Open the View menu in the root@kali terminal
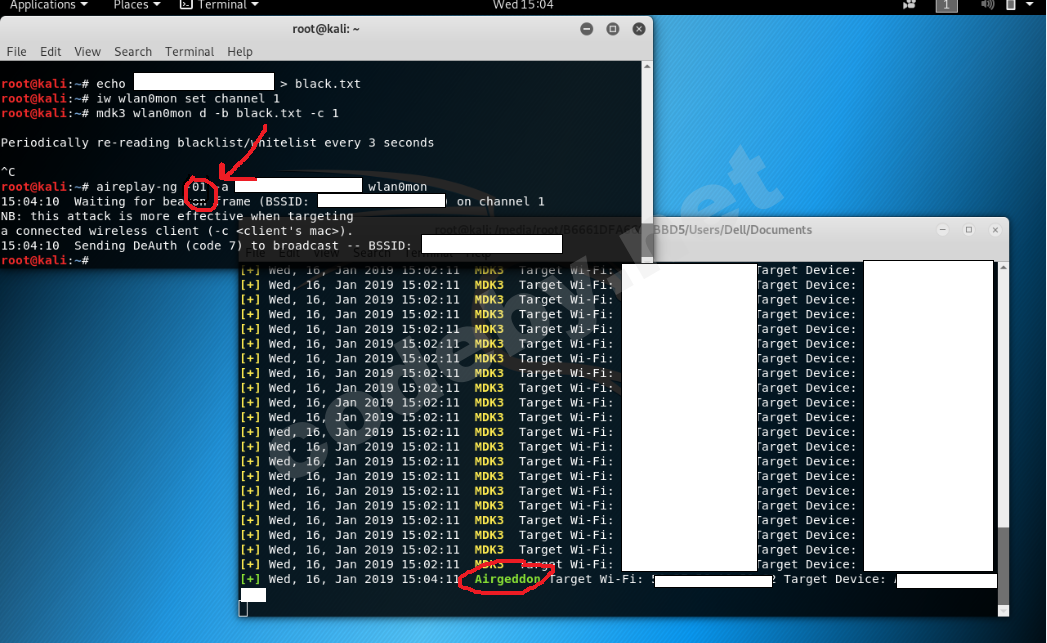The image size is (1047, 643). pos(87,51)
